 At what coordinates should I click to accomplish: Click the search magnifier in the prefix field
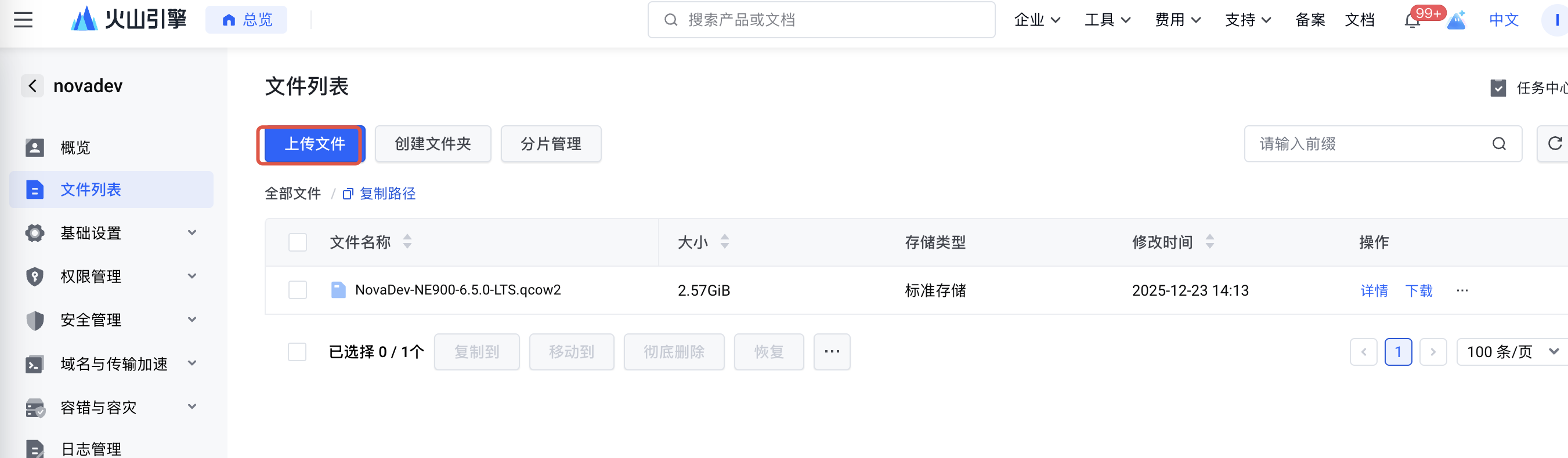point(1498,144)
